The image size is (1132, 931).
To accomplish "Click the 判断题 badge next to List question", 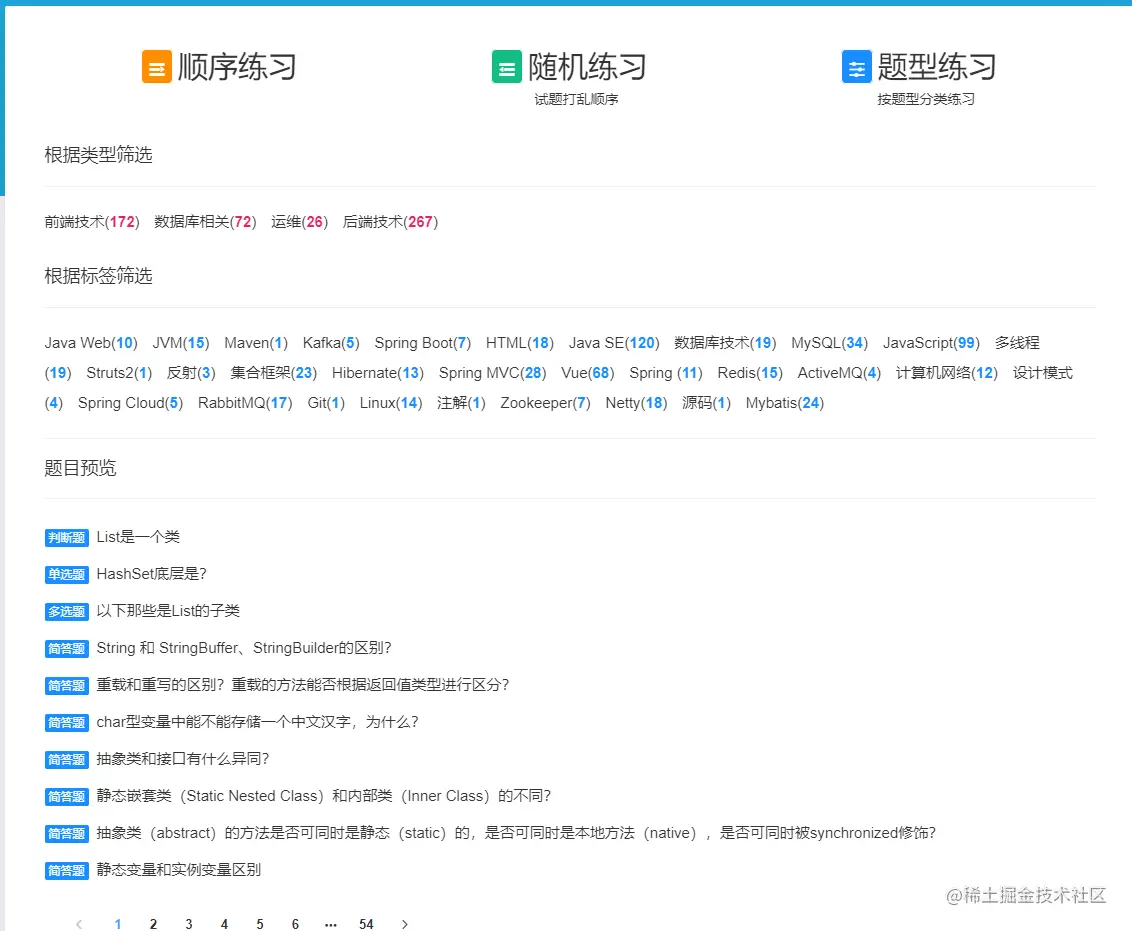I will pos(66,537).
